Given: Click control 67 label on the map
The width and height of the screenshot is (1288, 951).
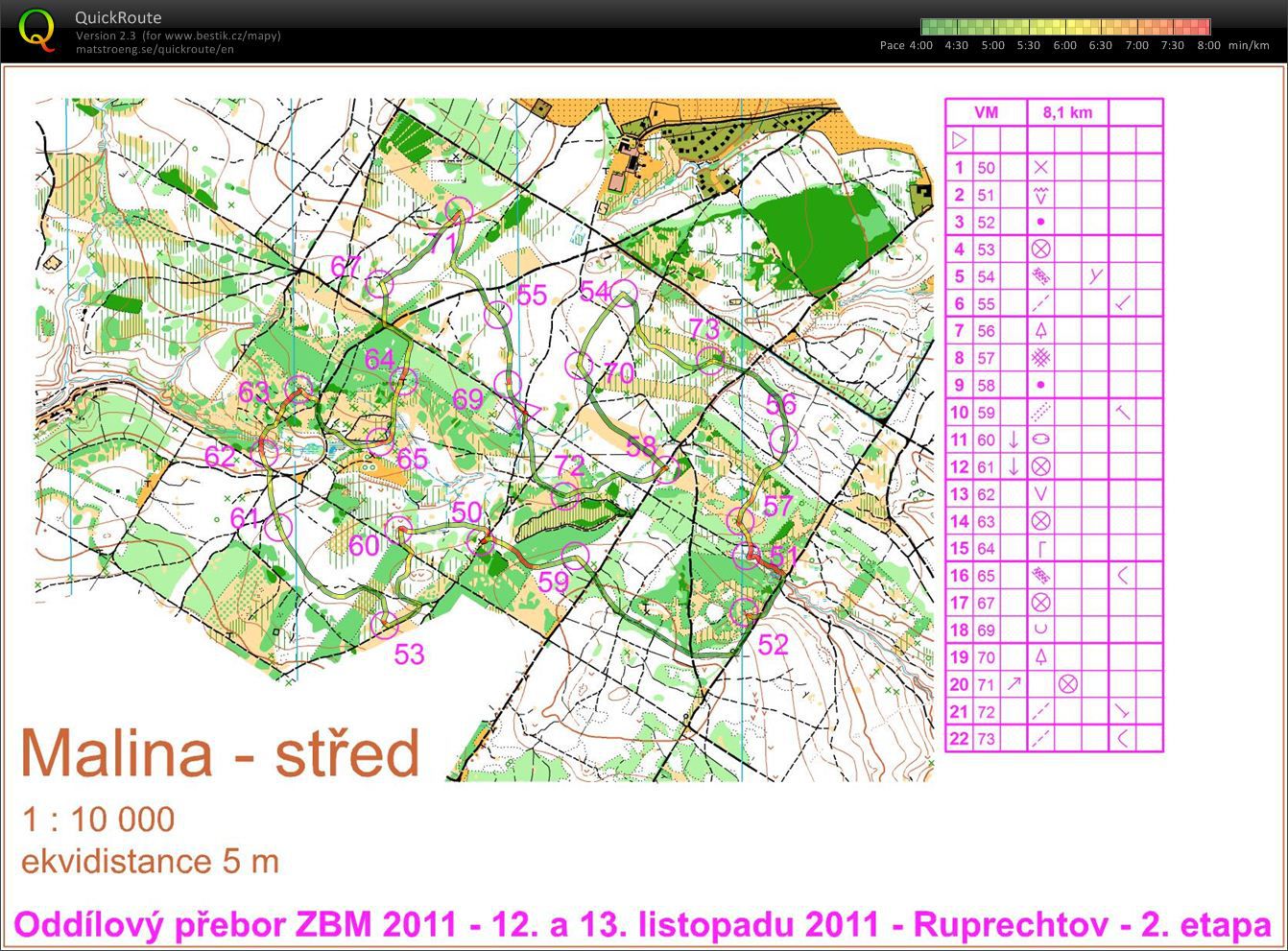Looking at the screenshot, I should coord(346,267).
